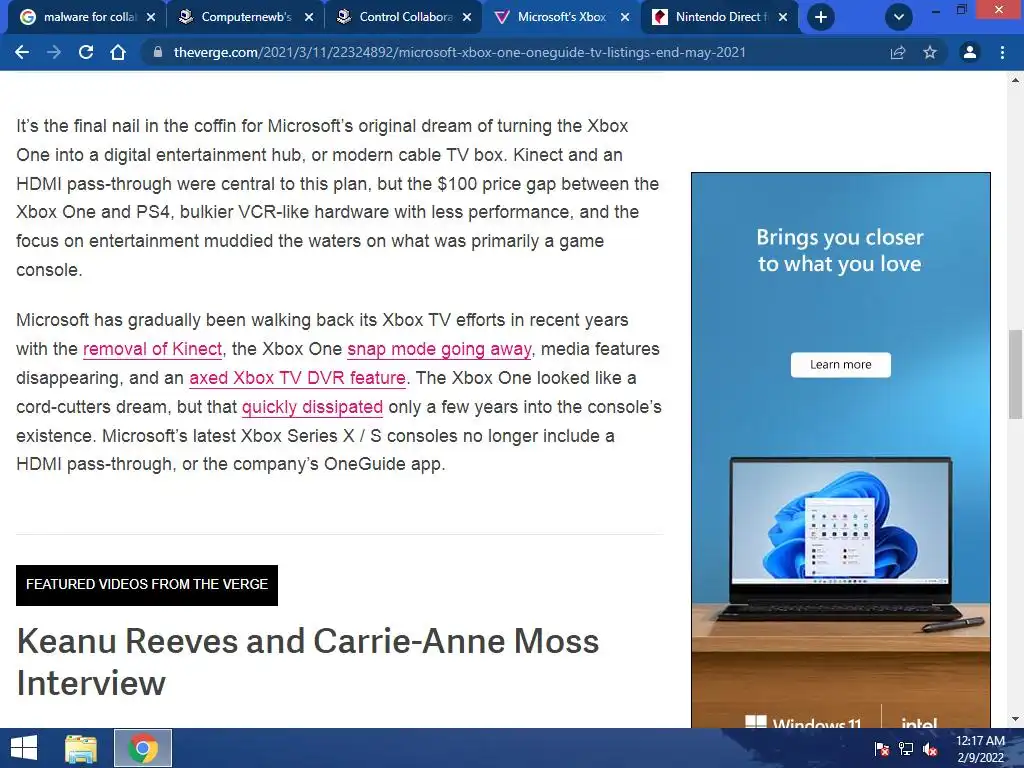The width and height of the screenshot is (1024, 768).
Task: Open the network status tray icon
Action: point(906,749)
